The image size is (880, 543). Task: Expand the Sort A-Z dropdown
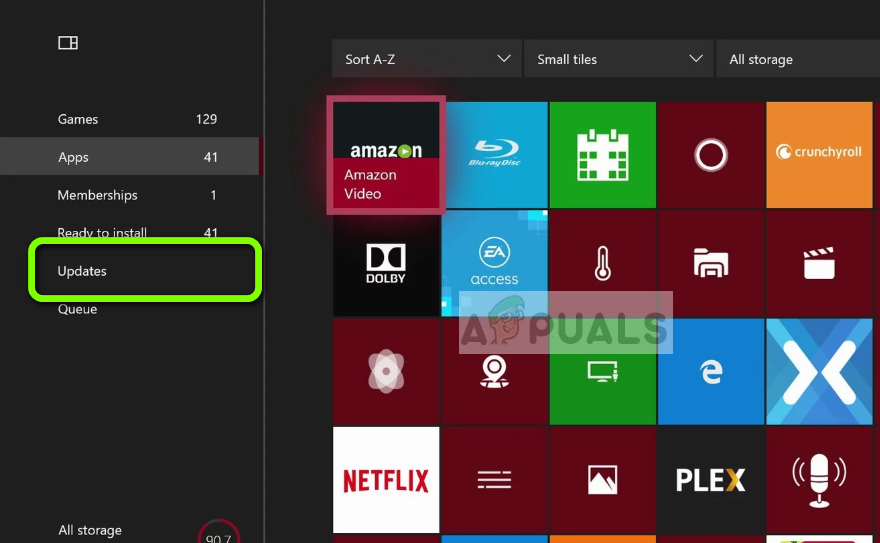click(427, 58)
